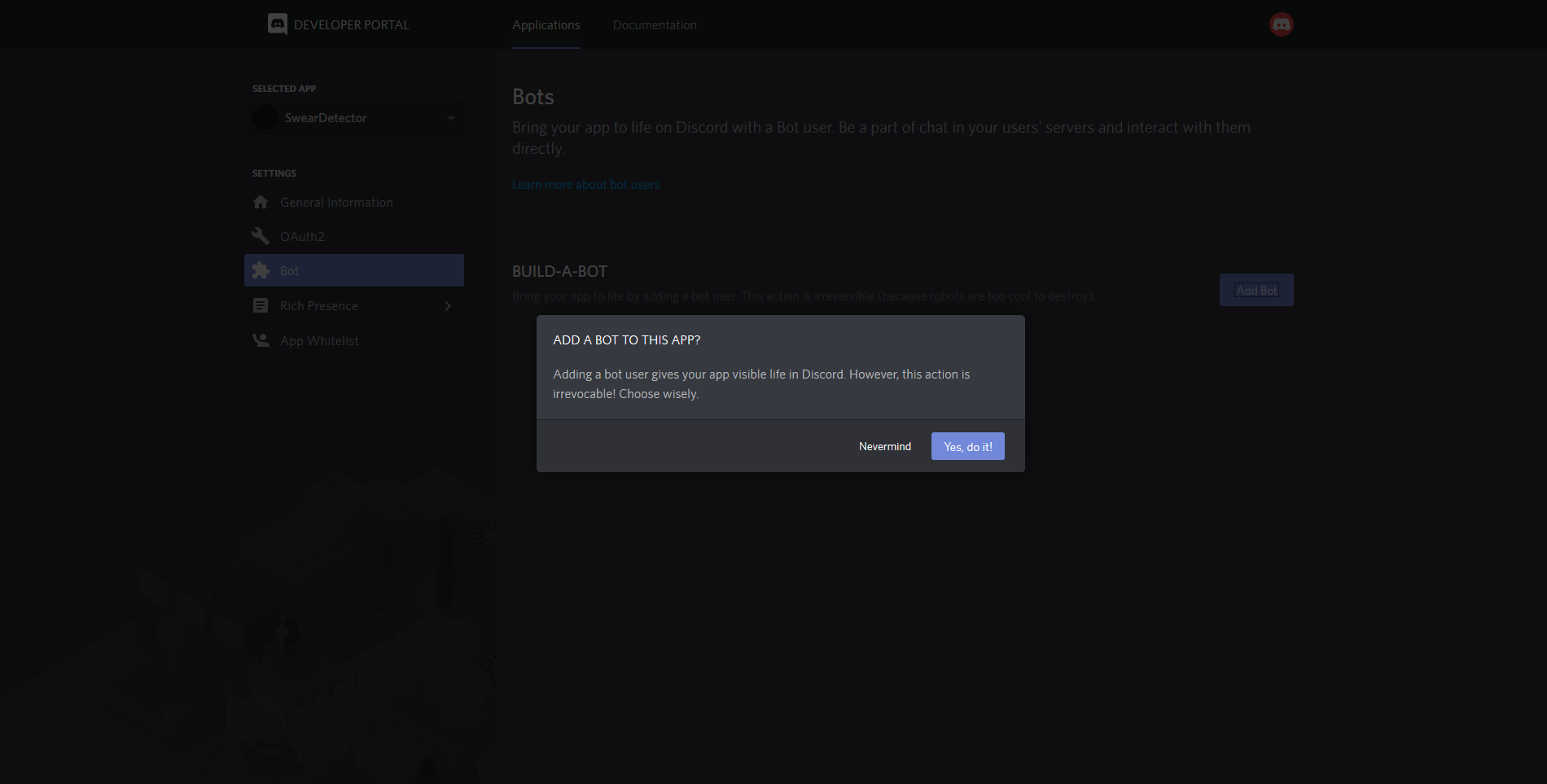Switch to the Applications tab
Viewport: 1547px width, 784px height.
(x=546, y=25)
